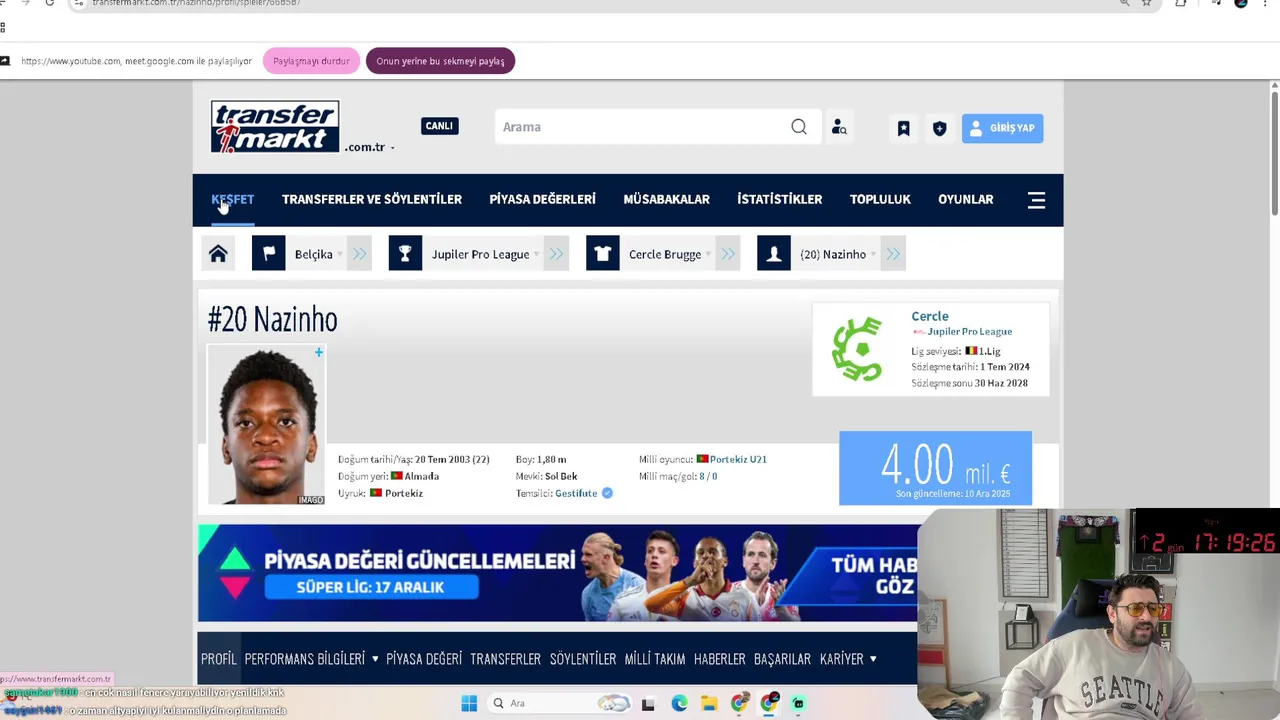Viewport: 1280px width, 720px height.
Task: Click the position text Sol Bek
Action: coord(561,476)
